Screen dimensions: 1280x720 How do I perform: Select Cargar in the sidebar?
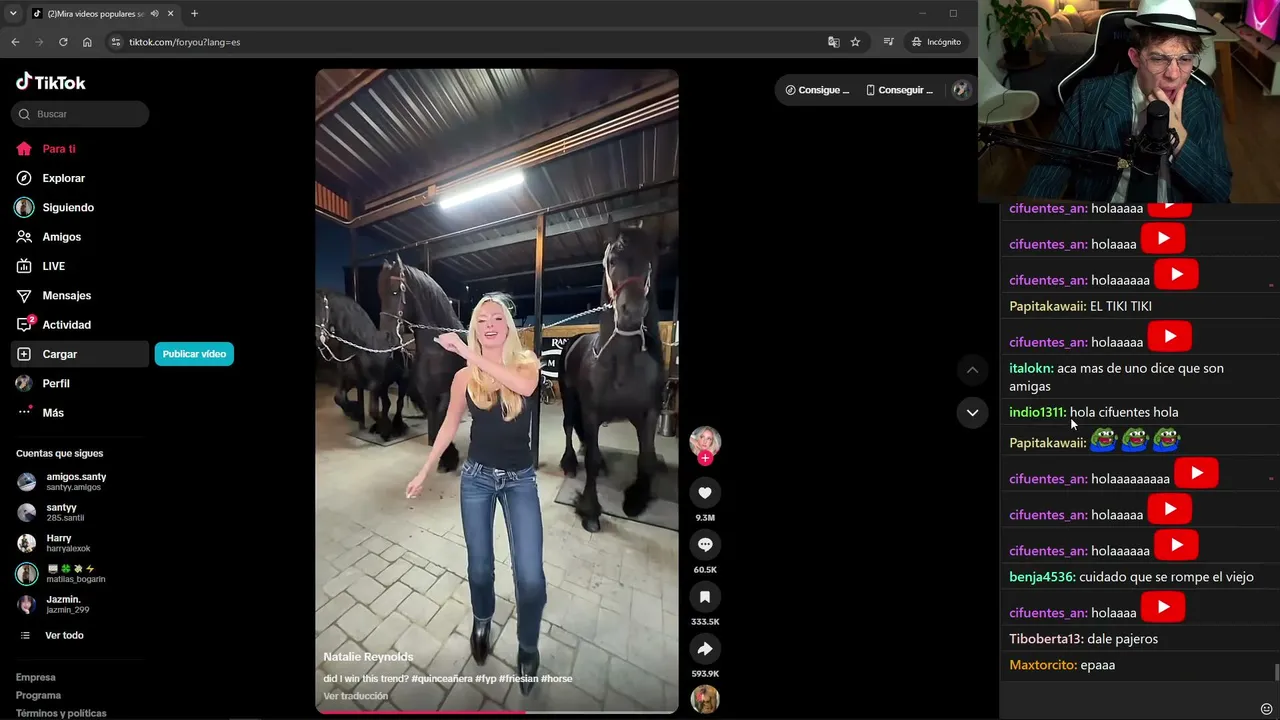(x=80, y=354)
